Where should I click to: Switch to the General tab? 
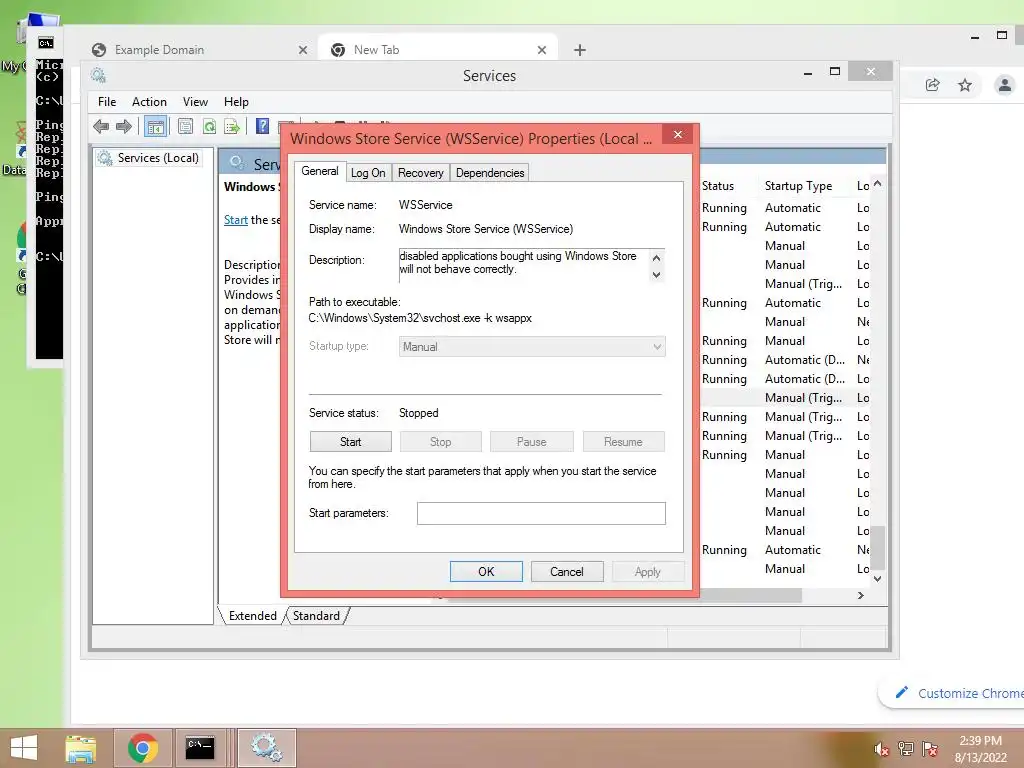click(319, 171)
